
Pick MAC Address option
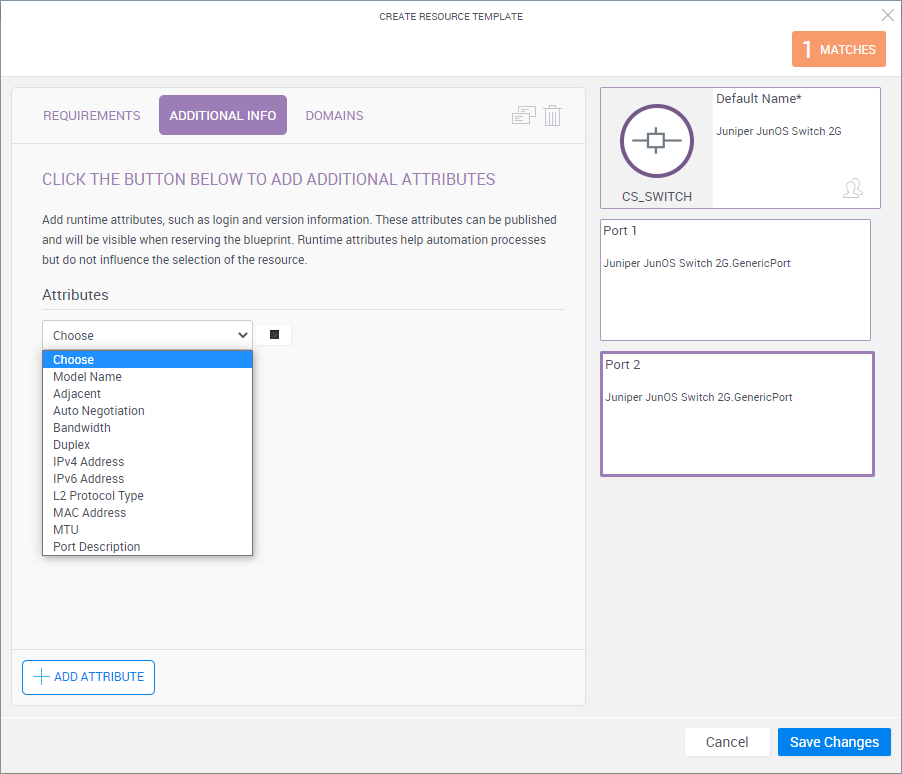pos(89,513)
